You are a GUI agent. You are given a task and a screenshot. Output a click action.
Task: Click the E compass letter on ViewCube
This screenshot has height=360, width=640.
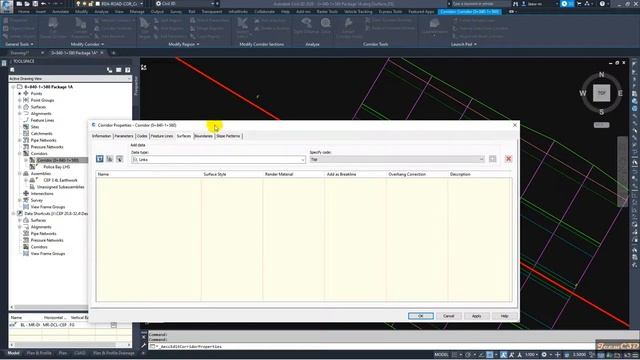(620, 93)
